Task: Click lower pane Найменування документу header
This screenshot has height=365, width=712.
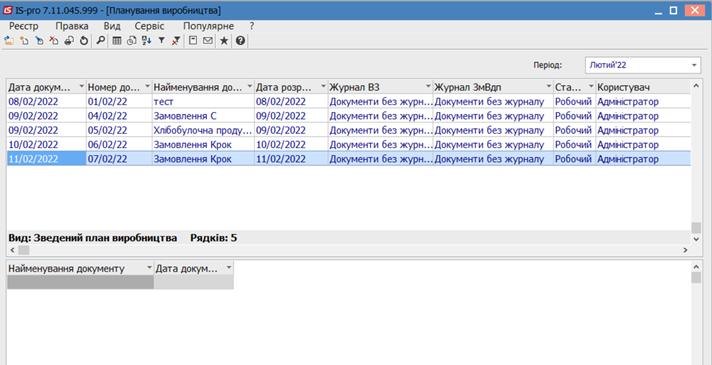Action: click(x=80, y=268)
